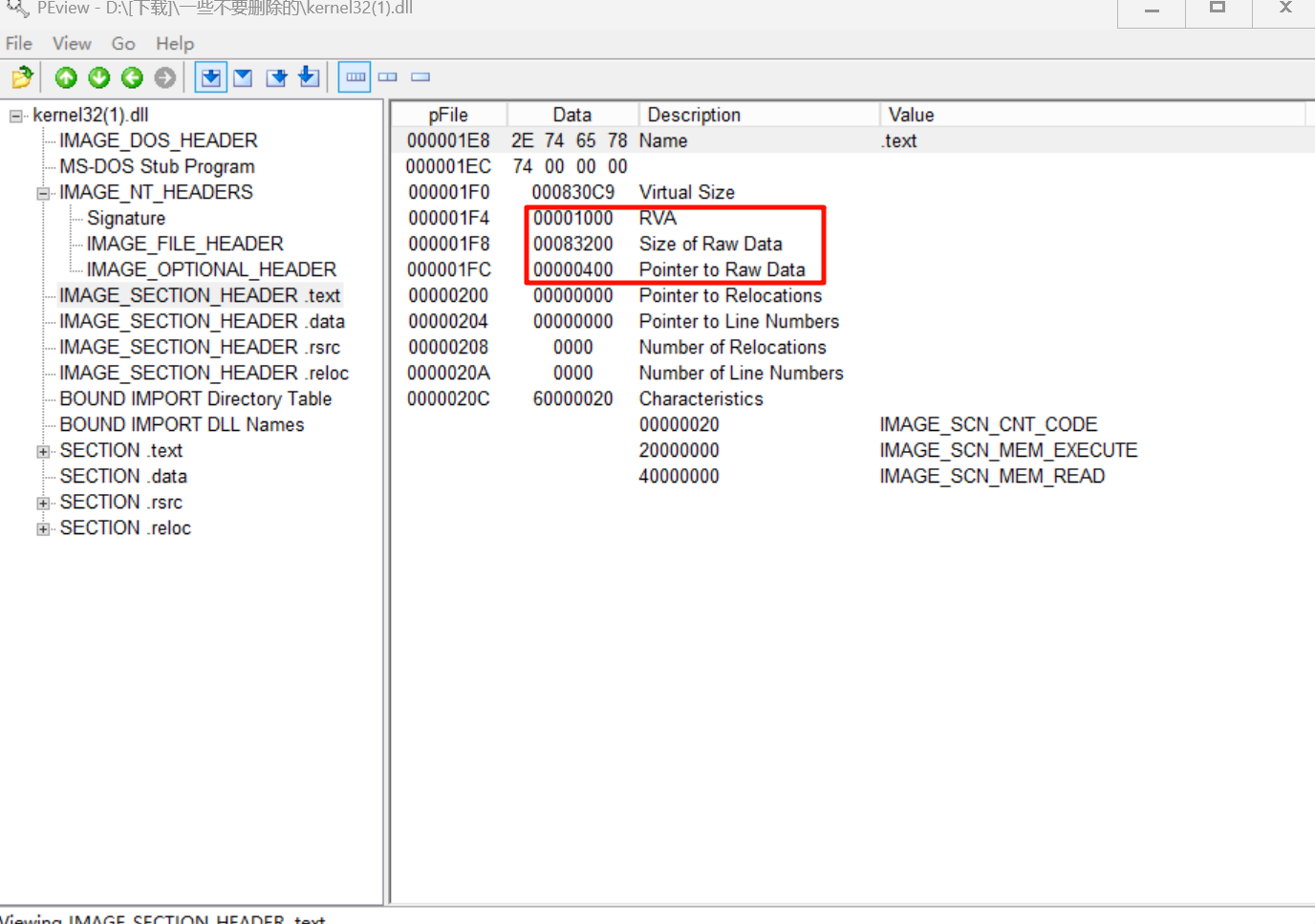Select BOUND IMPORT Directory Table entry
The width and height of the screenshot is (1315, 924).
195,399
